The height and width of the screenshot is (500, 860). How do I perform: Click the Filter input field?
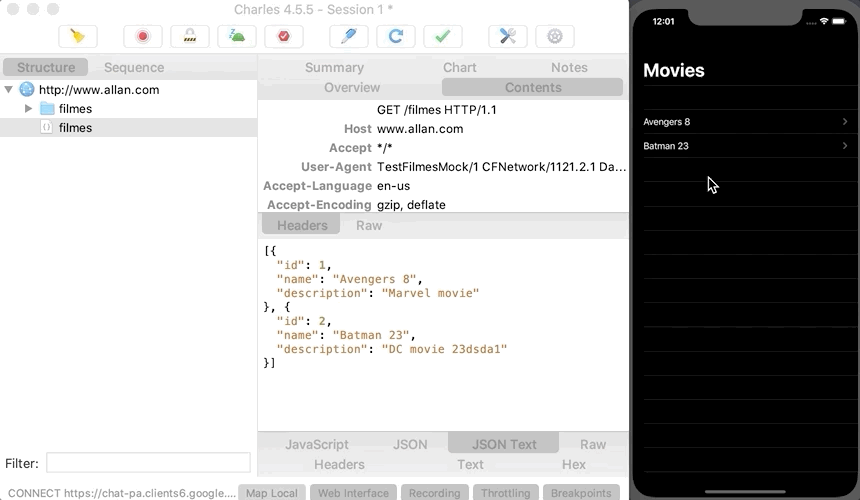point(148,463)
